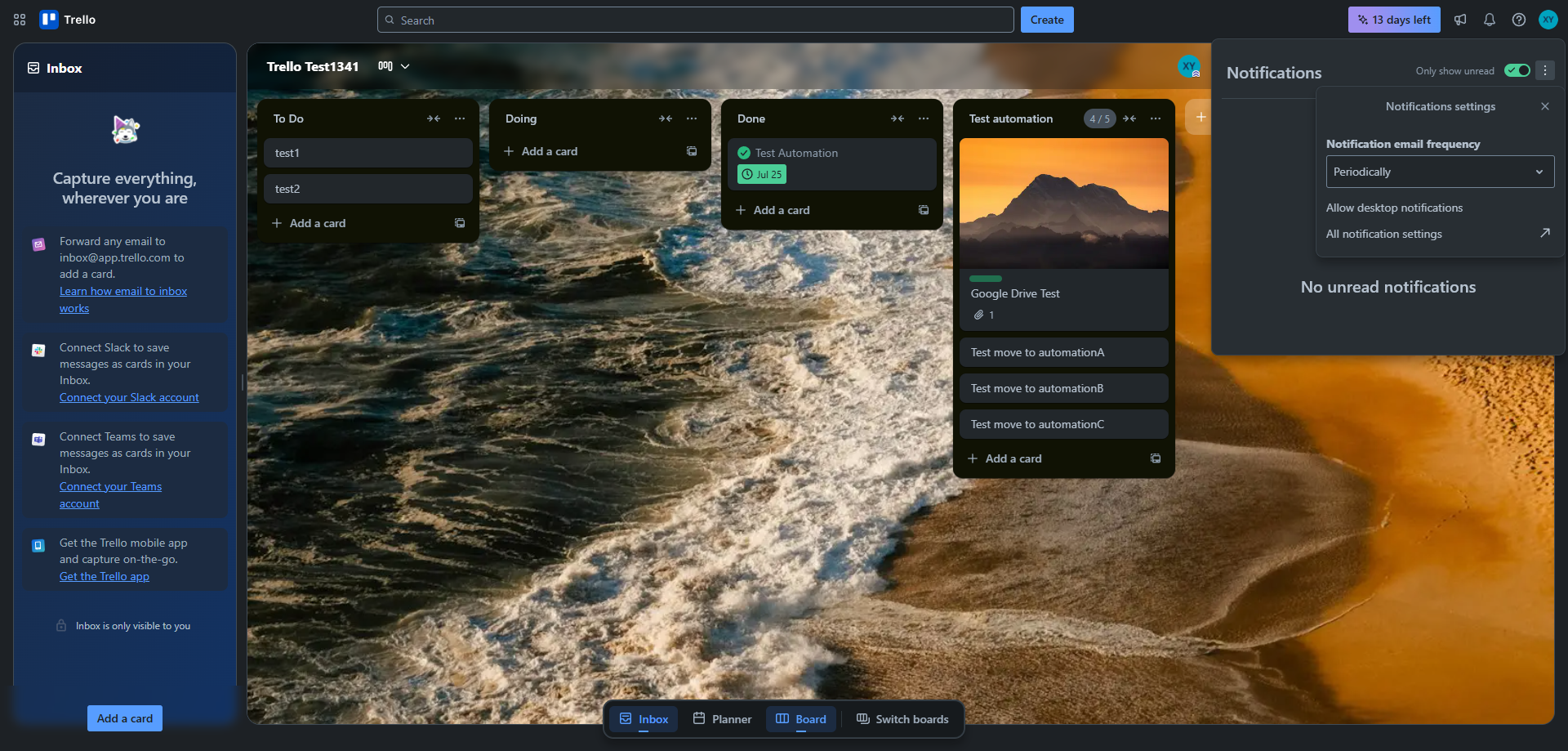Click the notifications bell icon
The image size is (1568, 751).
[1490, 20]
